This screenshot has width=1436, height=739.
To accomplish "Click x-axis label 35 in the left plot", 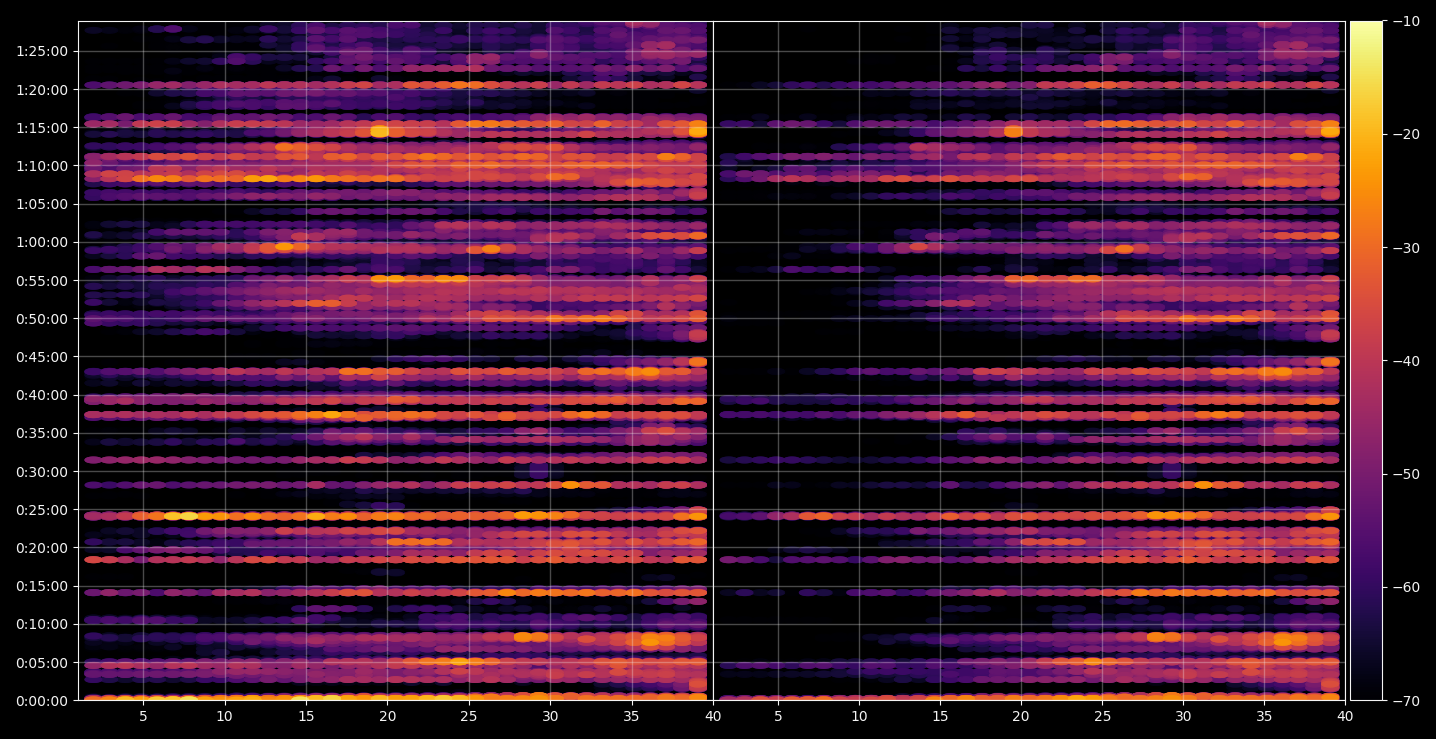I will click(x=631, y=717).
